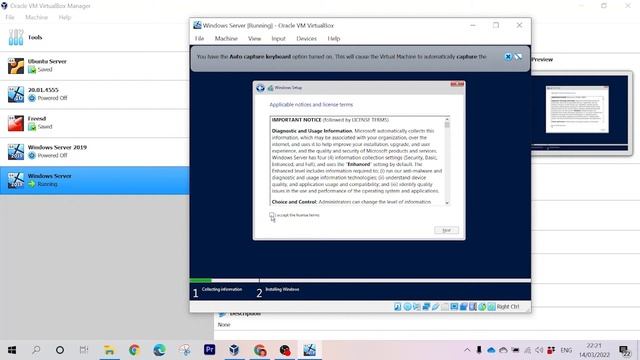
Task: Select the Freesd VM in the list
Action: click(x=94, y=123)
